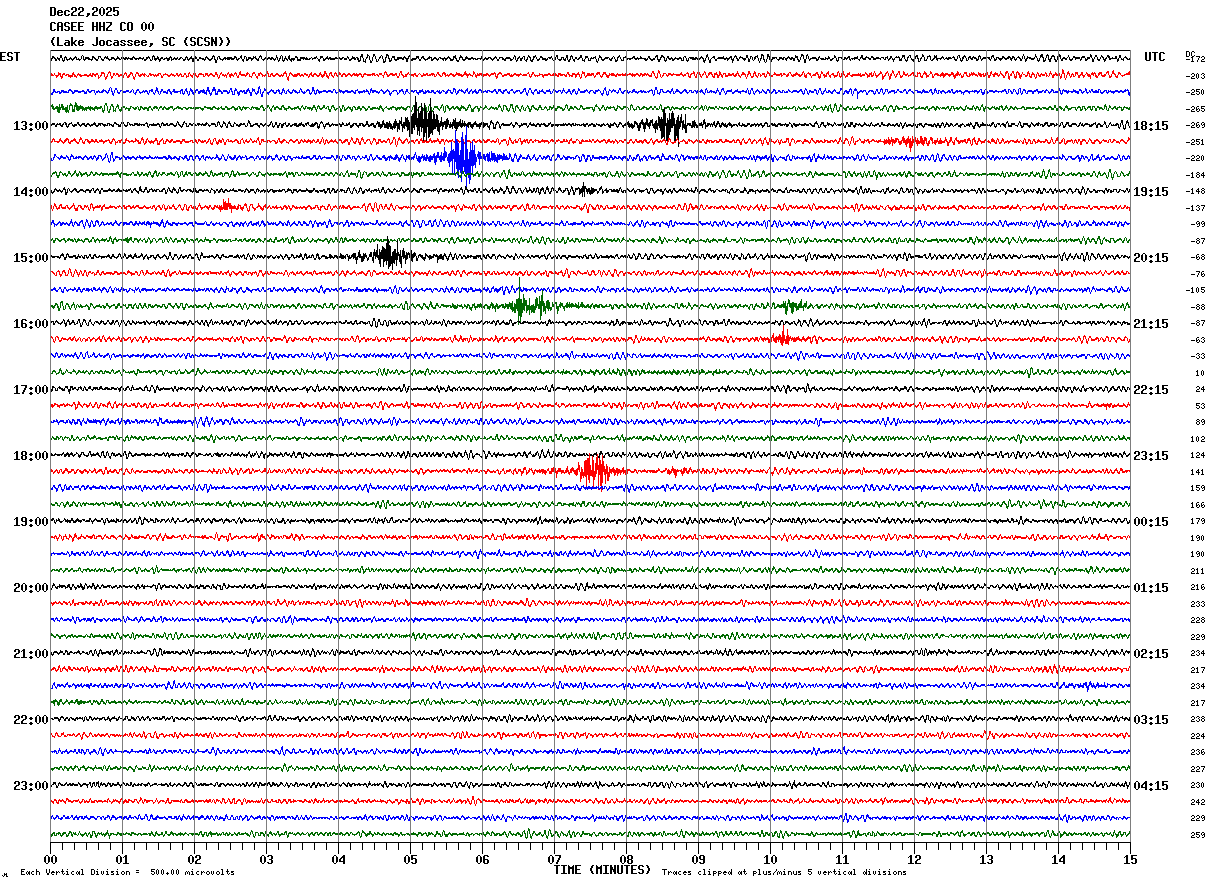
Task: Click the bottom minute-axis tick label 07
Action: click(x=554, y=859)
